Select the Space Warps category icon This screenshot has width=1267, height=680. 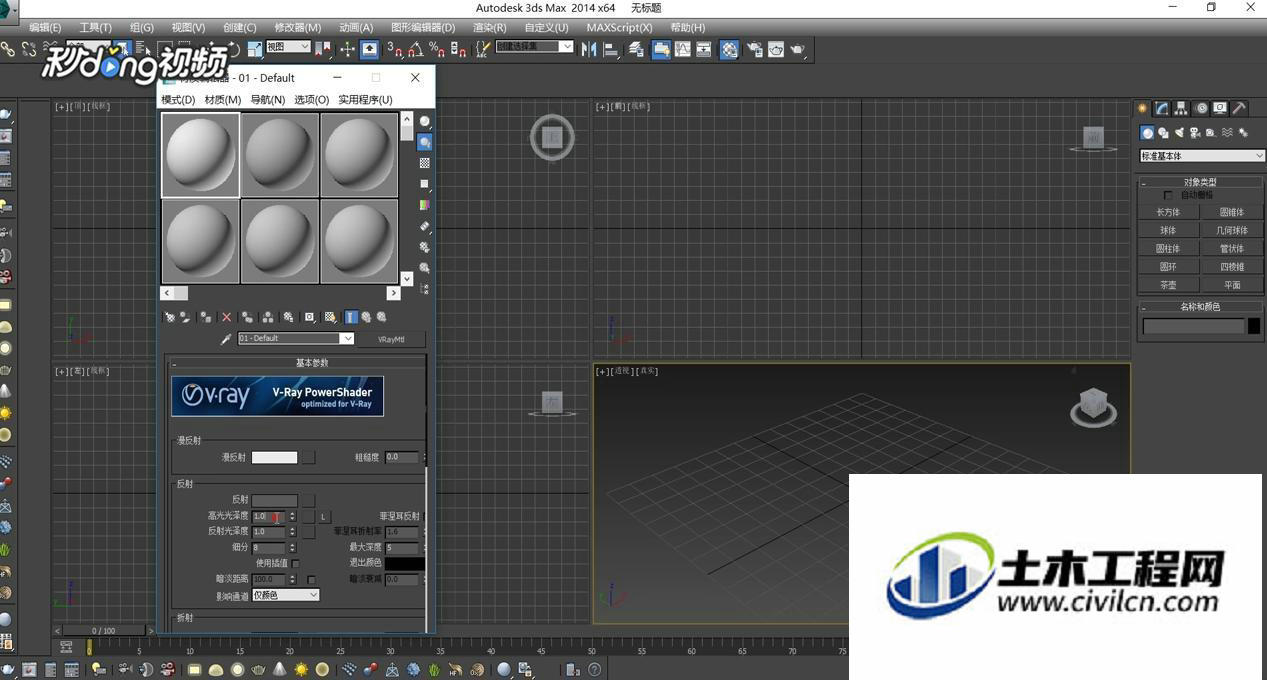click(x=1227, y=133)
